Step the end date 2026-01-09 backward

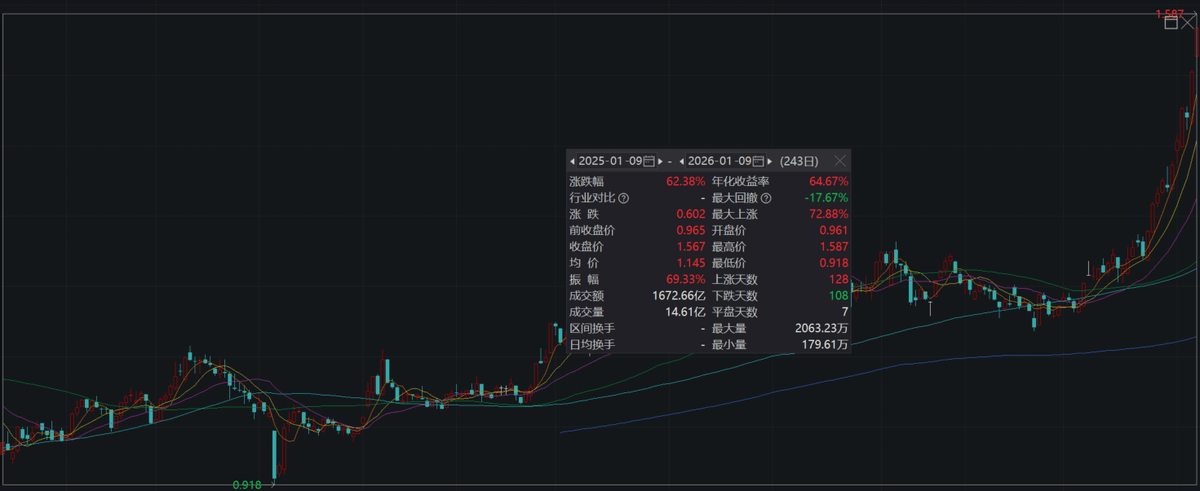pyautogui.click(x=681, y=161)
